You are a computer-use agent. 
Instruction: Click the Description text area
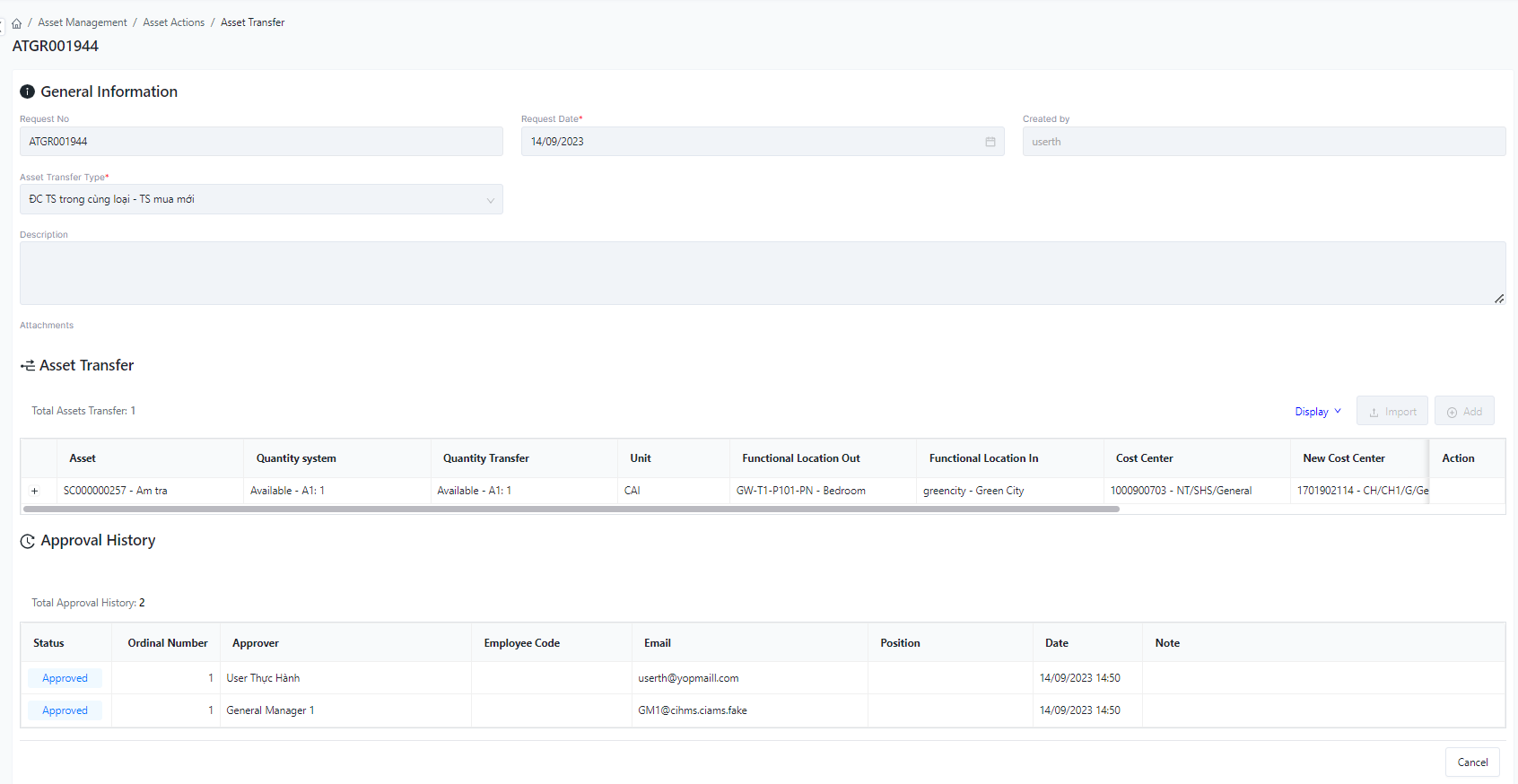click(x=762, y=273)
